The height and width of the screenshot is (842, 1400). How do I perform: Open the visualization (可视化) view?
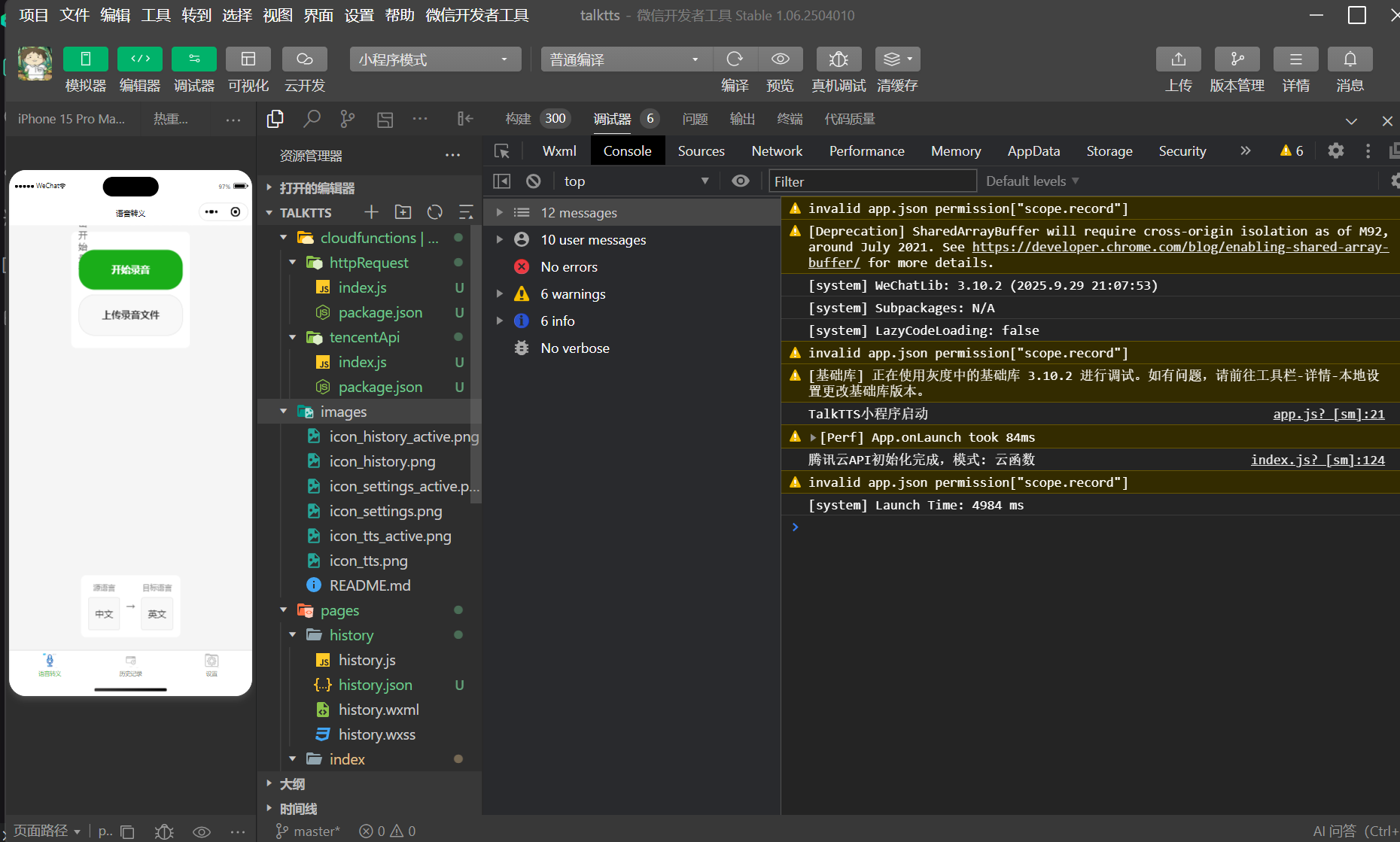(x=248, y=59)
